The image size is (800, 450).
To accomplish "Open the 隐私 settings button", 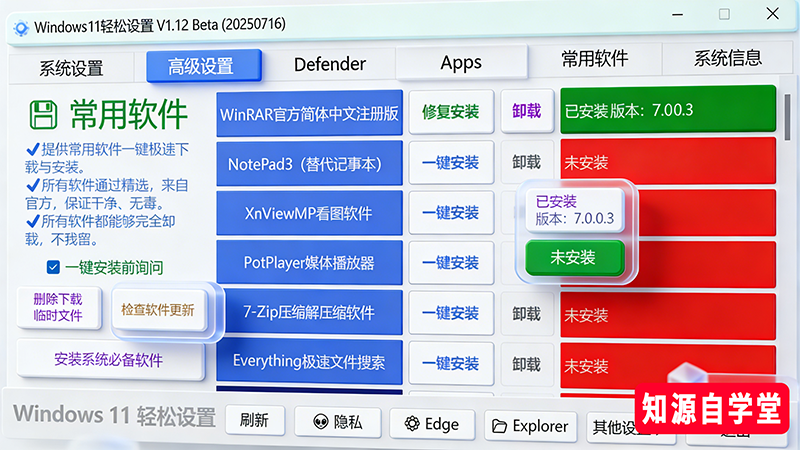I will click(338, 422).
